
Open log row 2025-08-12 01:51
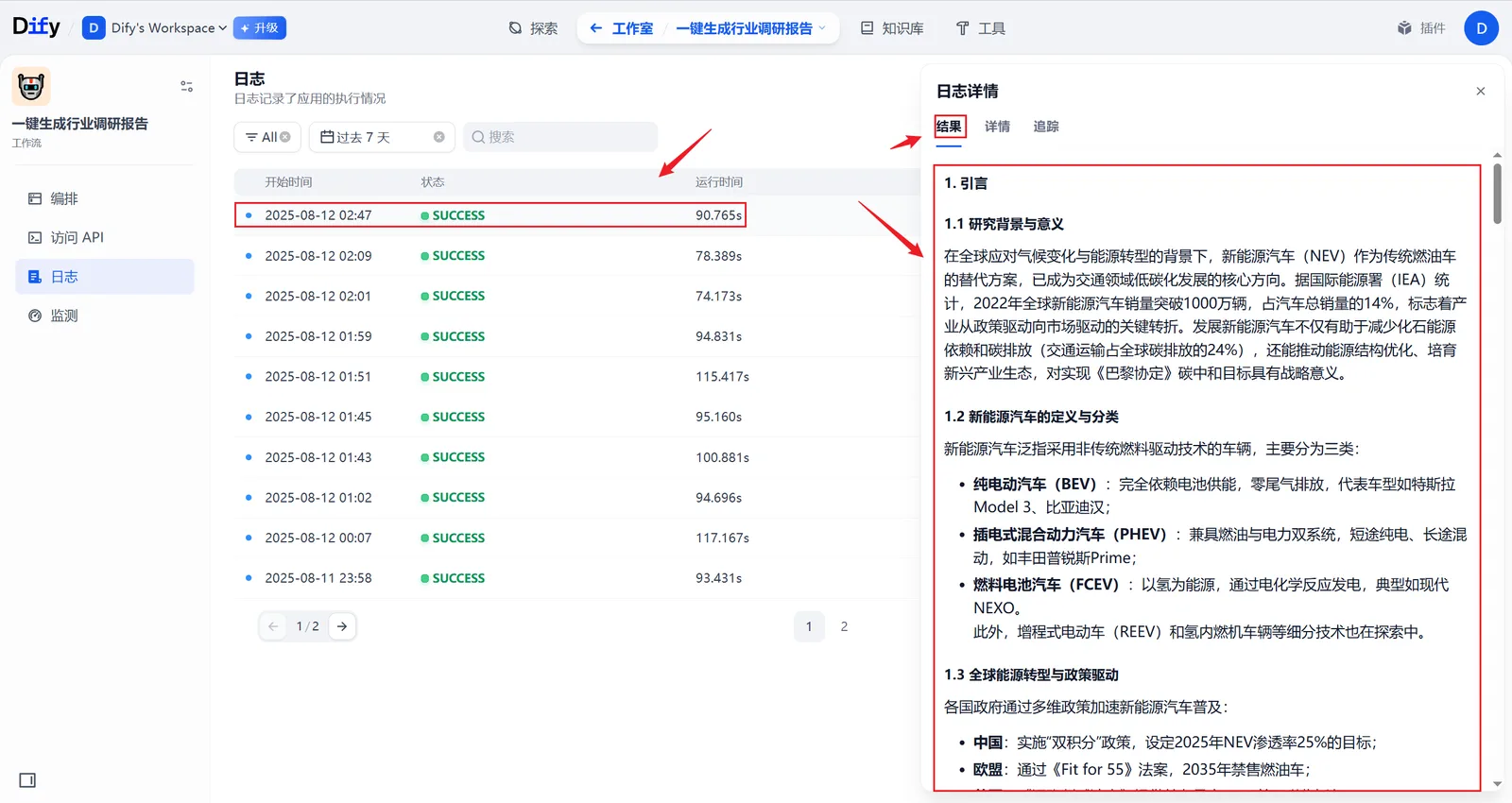pos(576,376)
